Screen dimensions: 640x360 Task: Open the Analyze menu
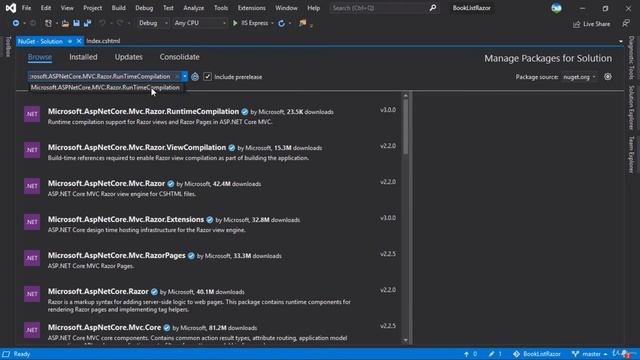click(x=193, y=8)
